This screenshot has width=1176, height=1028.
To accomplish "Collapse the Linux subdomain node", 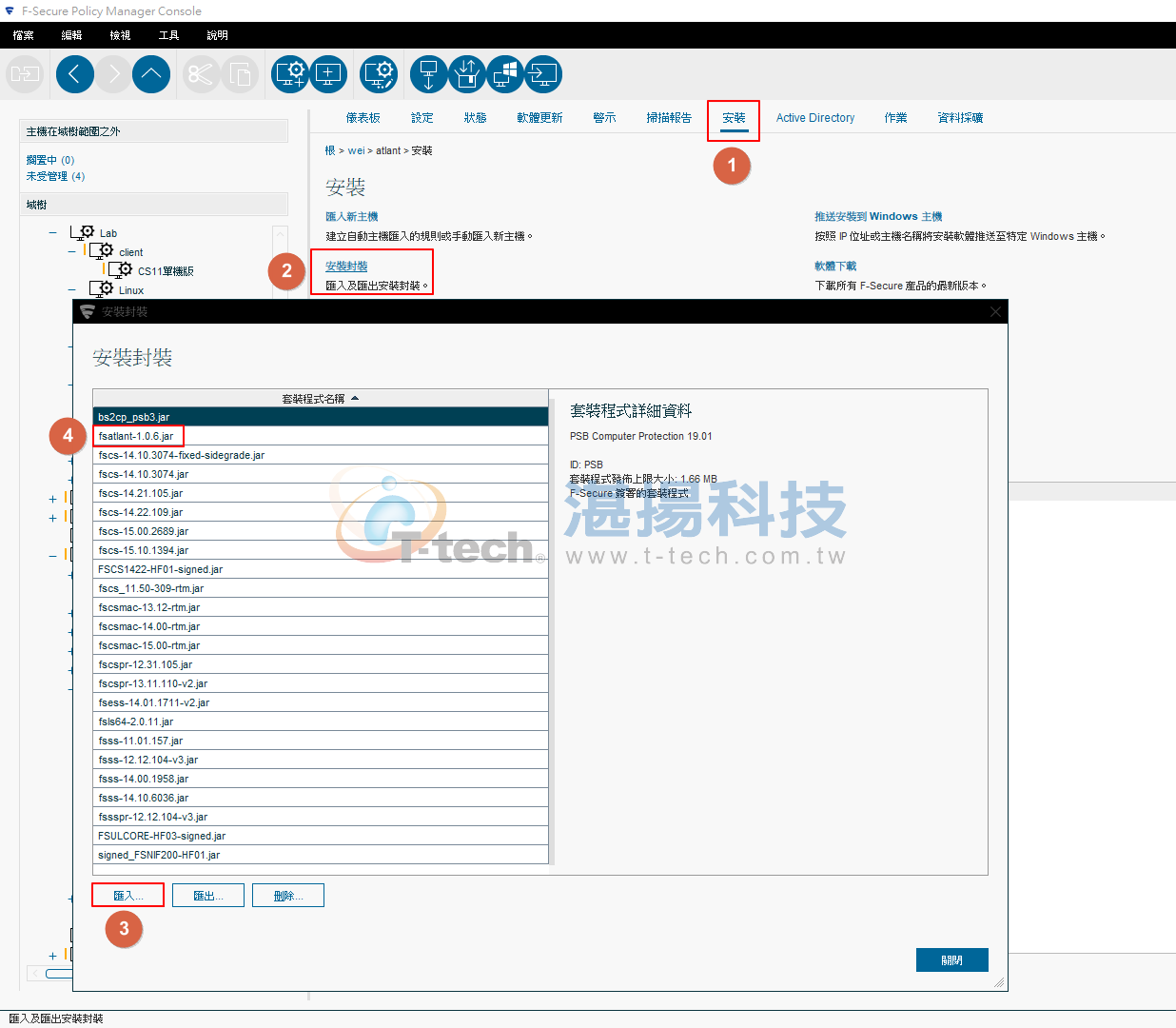I will (x=72, y=289).
